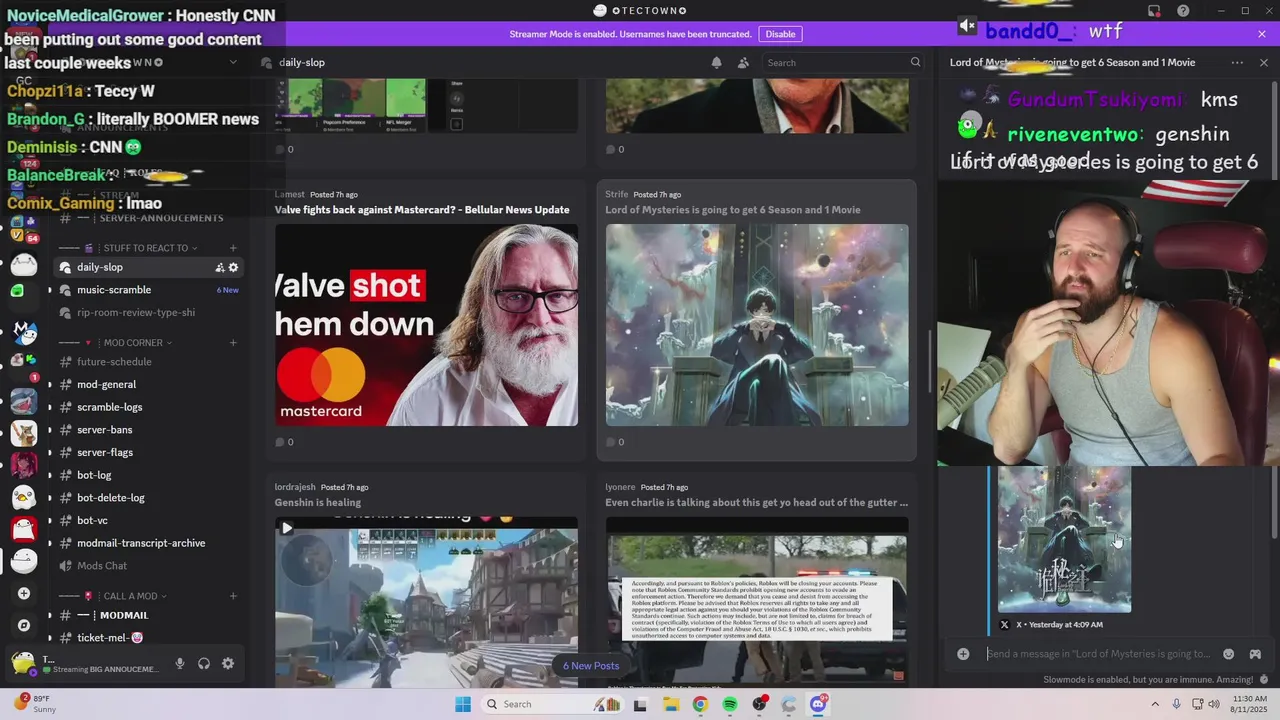Disable Streamer Mode from the banner
This screenshot has height=720, width=1280.
[x=780, y=34]
